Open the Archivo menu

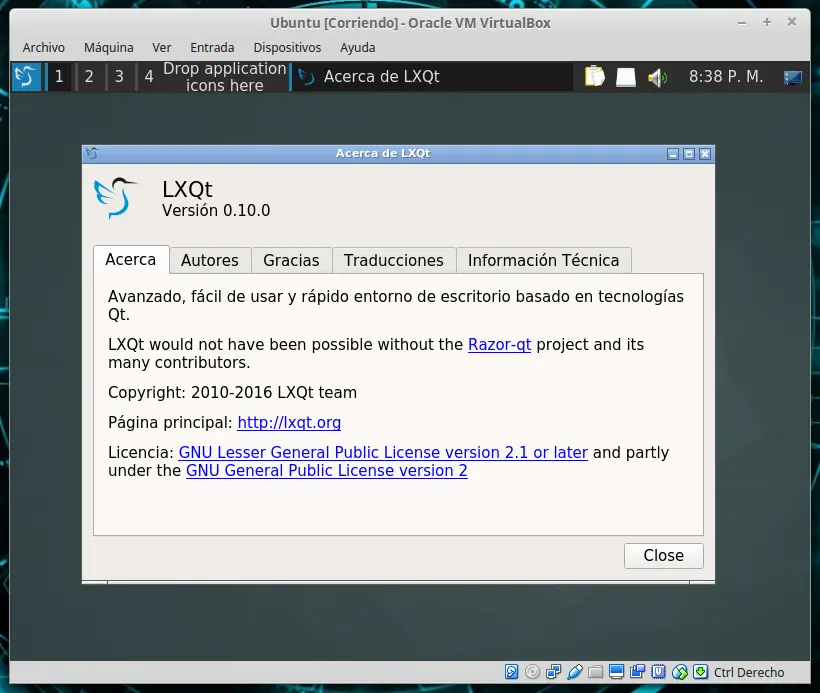[43, 48]
